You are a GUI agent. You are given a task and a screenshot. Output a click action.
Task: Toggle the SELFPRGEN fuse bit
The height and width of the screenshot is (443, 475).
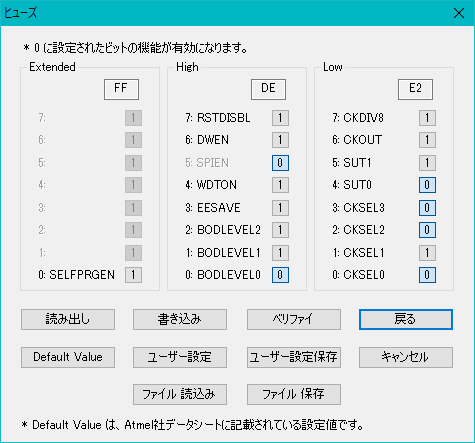pyautogui.click(x=133, y=275)
